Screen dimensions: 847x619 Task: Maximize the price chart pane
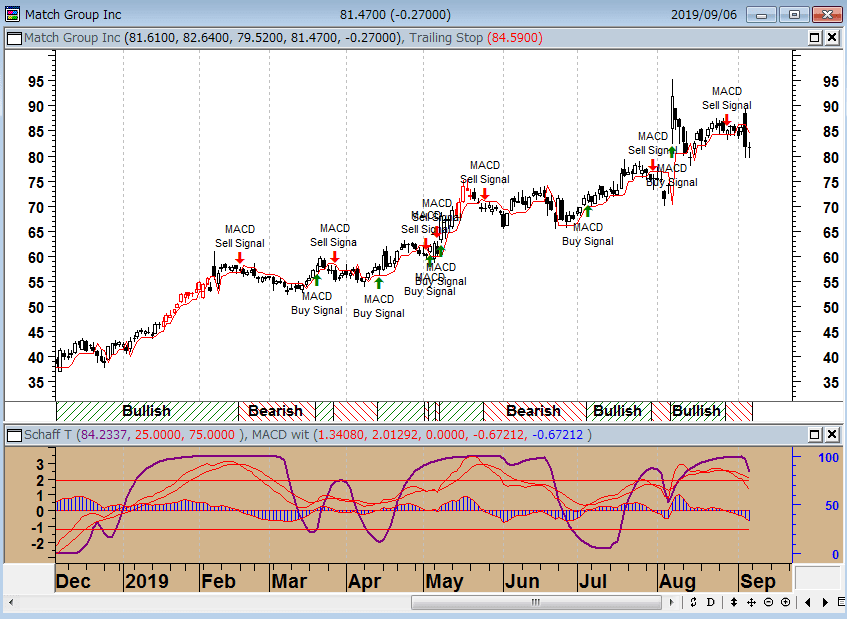point(815,38)
